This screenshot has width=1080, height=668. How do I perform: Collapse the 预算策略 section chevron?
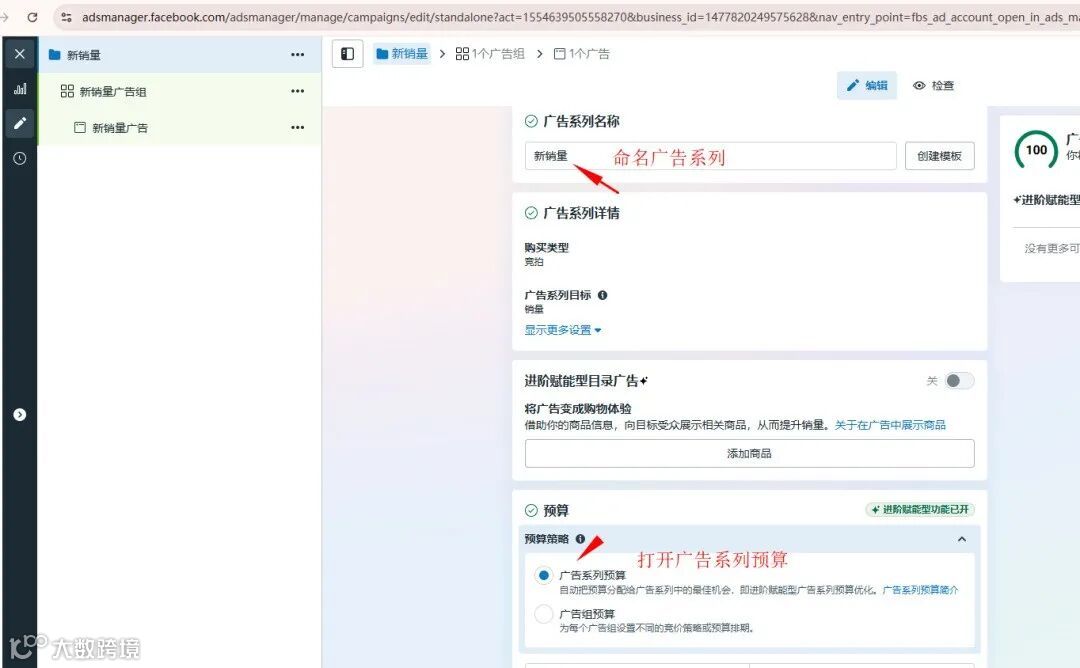[x=962, y=539]
